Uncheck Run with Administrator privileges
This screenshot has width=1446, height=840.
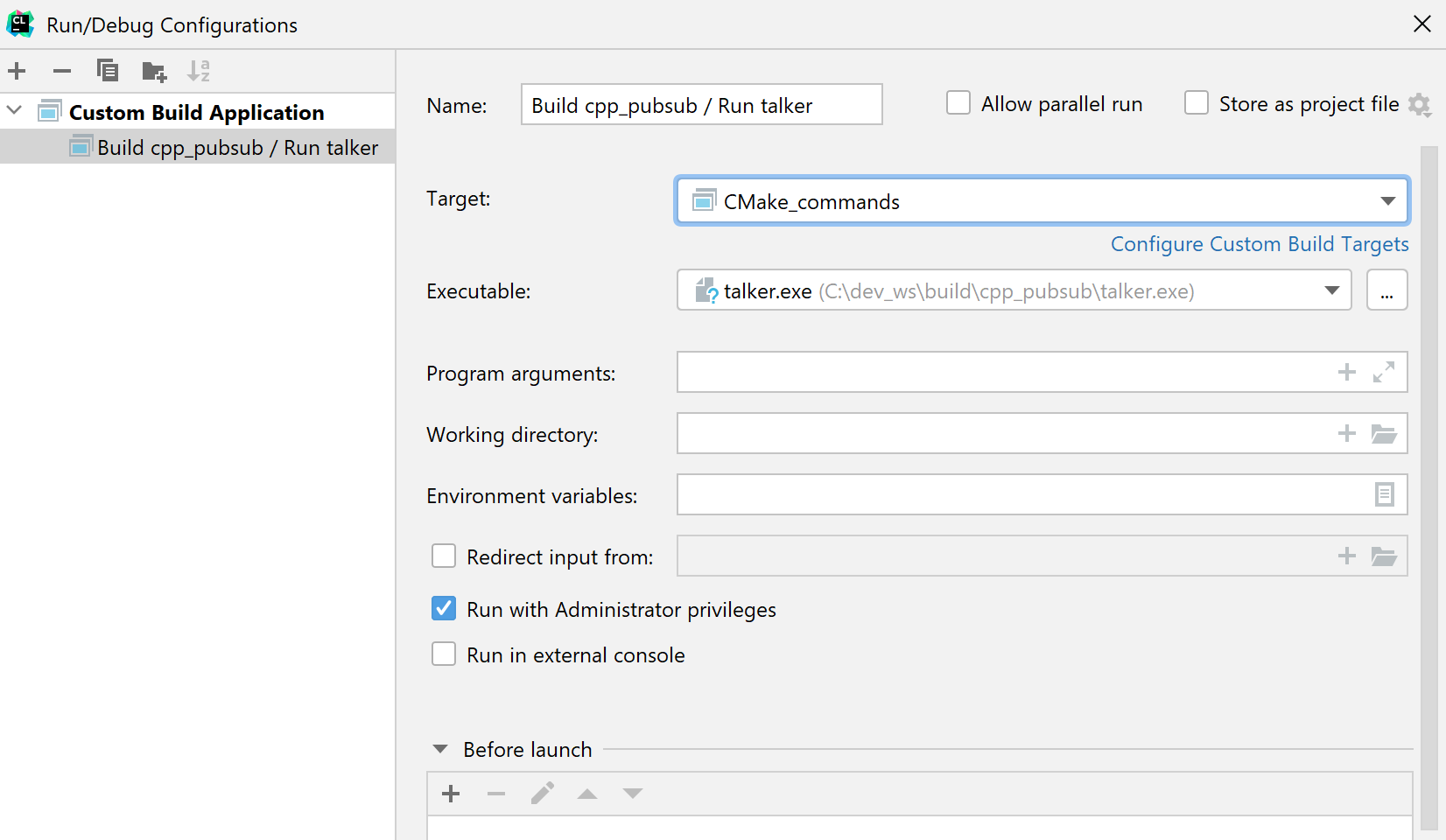pos(444,608)
